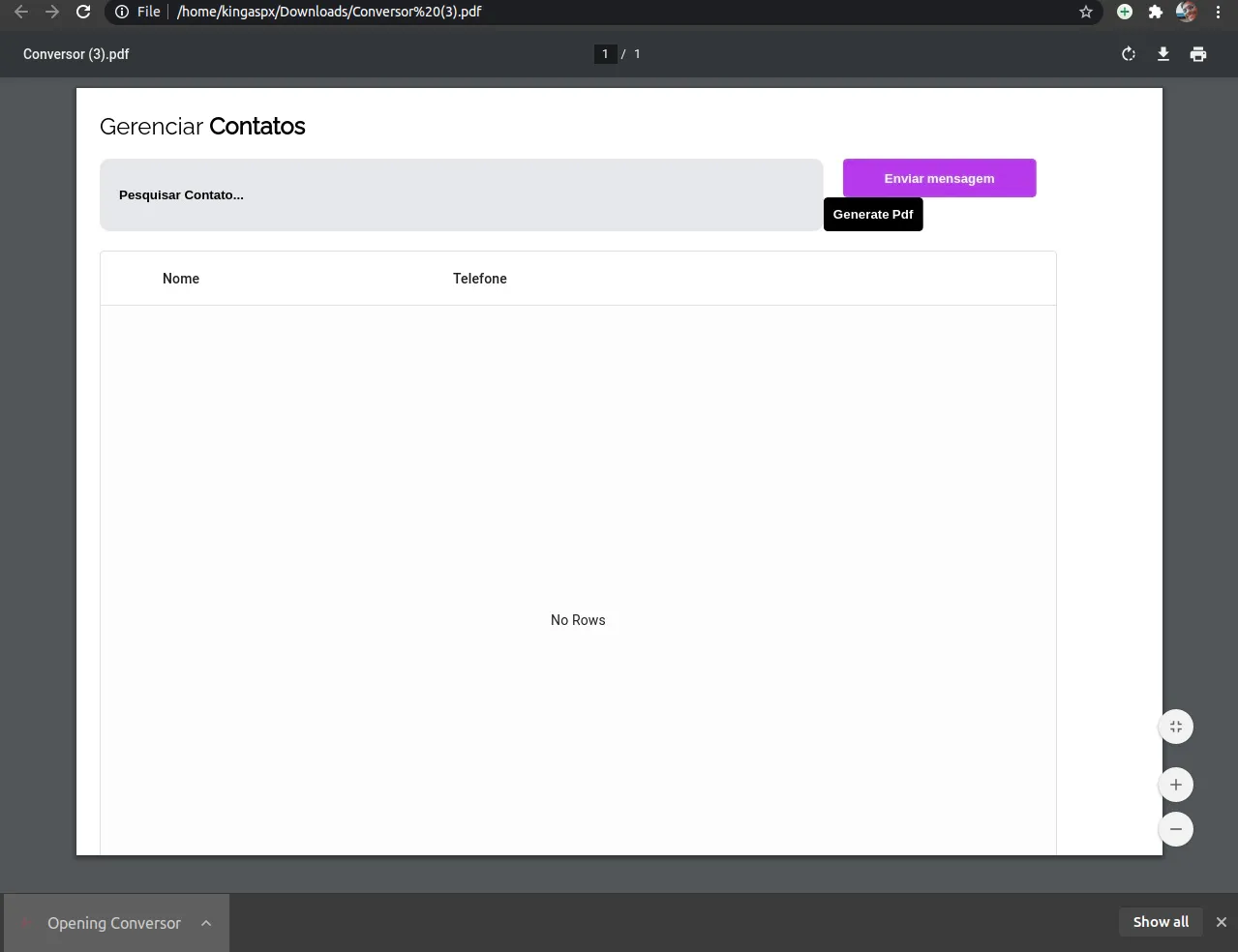Close the downloads bar
Screen dimensions: 1238x952
(x=1222, y=922)
